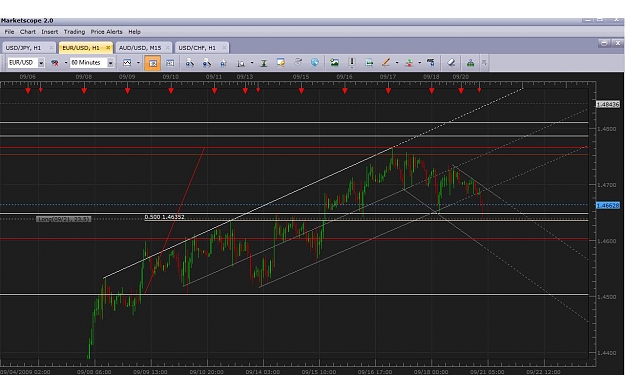Click the green hierarchy tree icon
The image size is (625, 375).
pyautogui.click(x=470, y=63)
